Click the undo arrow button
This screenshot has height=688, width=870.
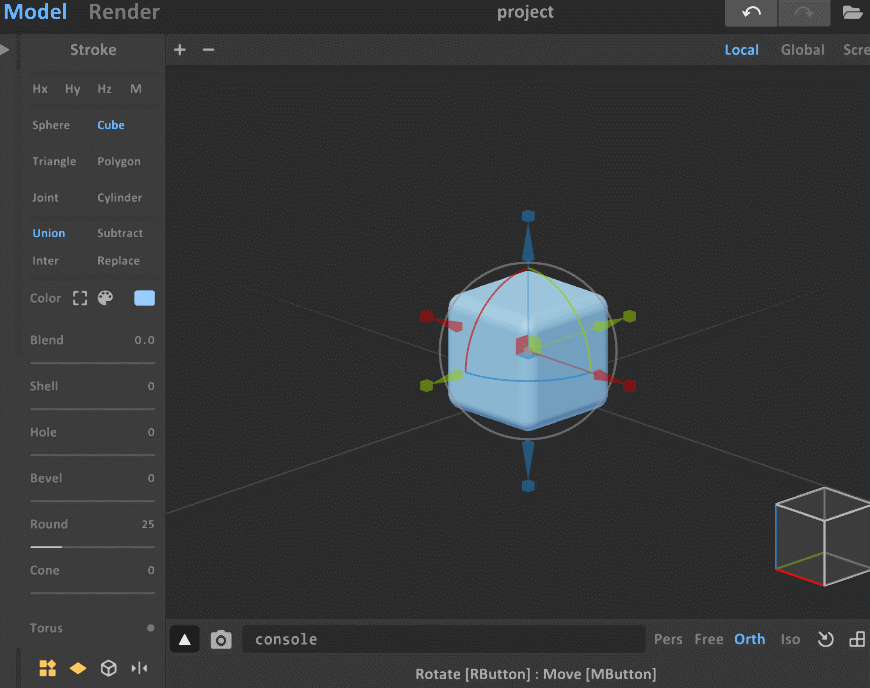[752, 13]
